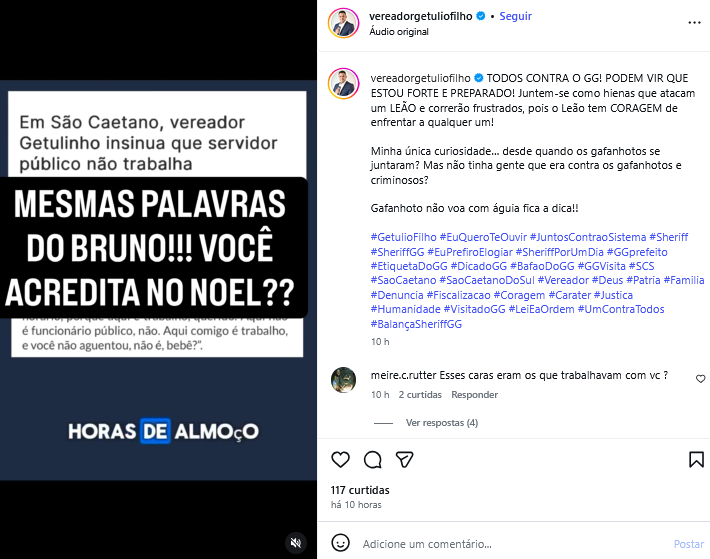Unmute the video using the speaker icon

(296, 543)
